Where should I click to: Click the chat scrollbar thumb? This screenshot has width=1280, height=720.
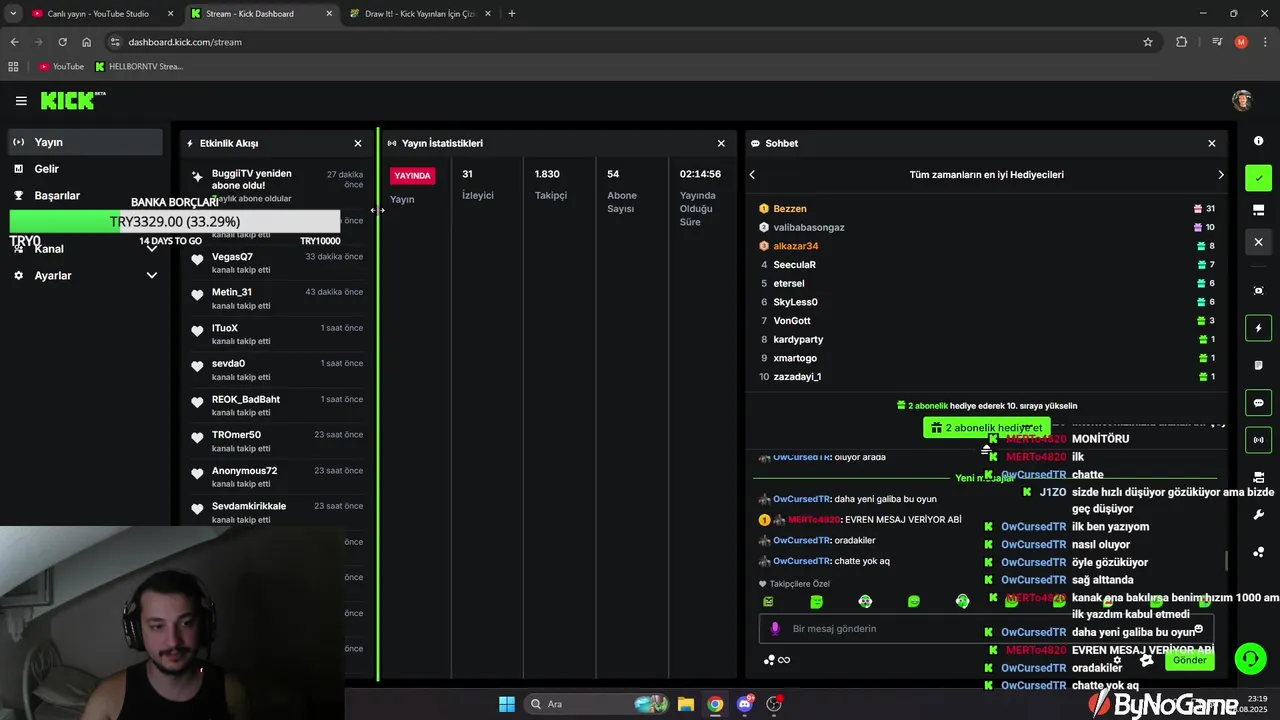point(1226,560)
